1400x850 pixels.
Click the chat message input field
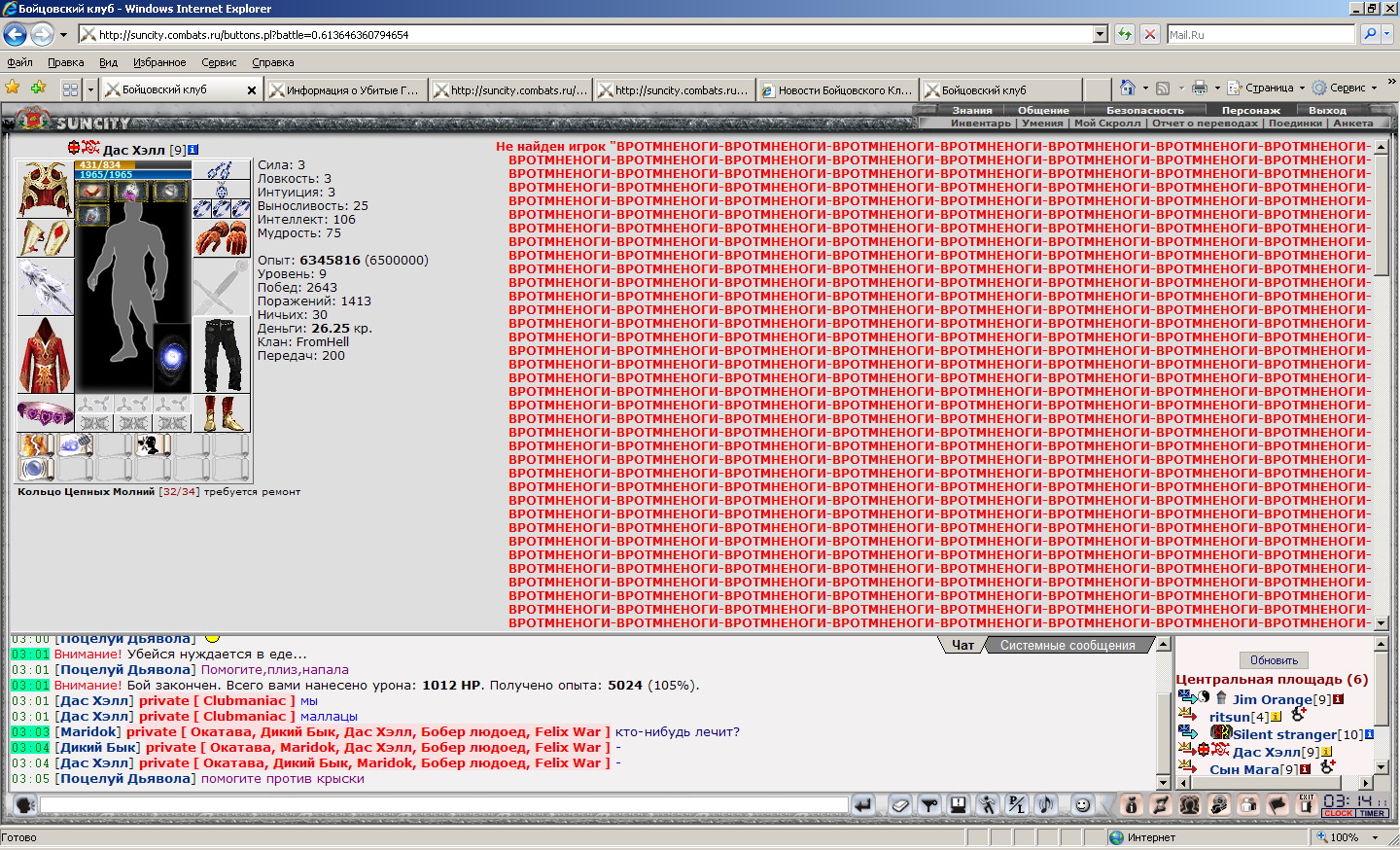pyautogui.click(x=443, y=804)
